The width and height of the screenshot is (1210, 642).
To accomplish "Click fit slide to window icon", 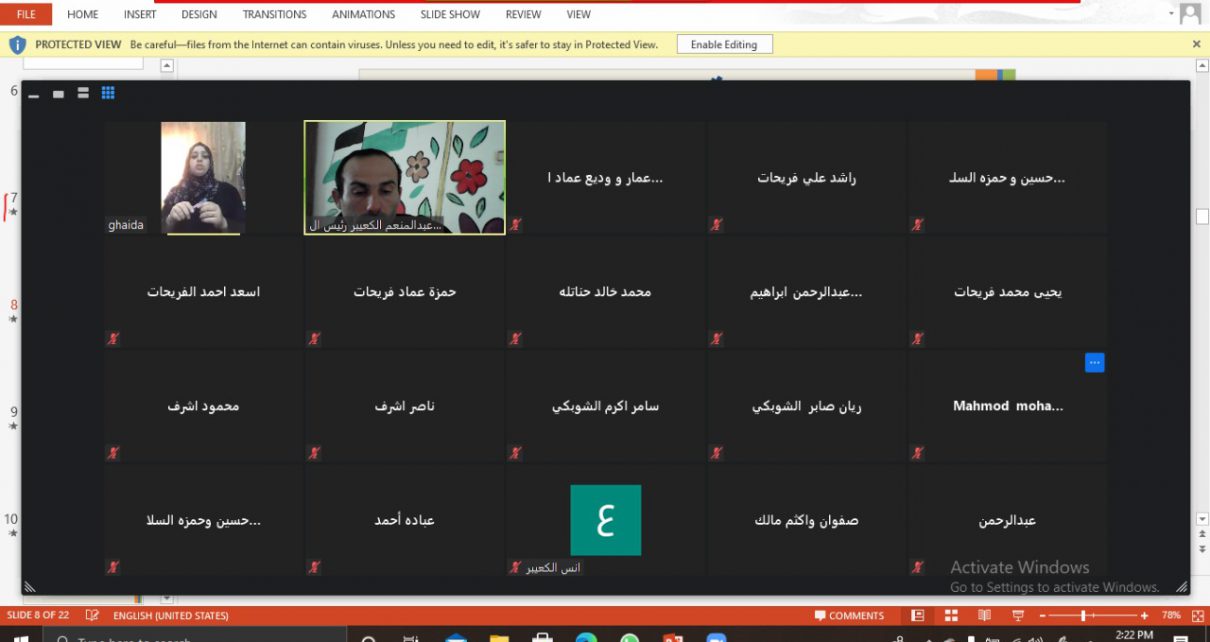I will [x=1198, y=616].
